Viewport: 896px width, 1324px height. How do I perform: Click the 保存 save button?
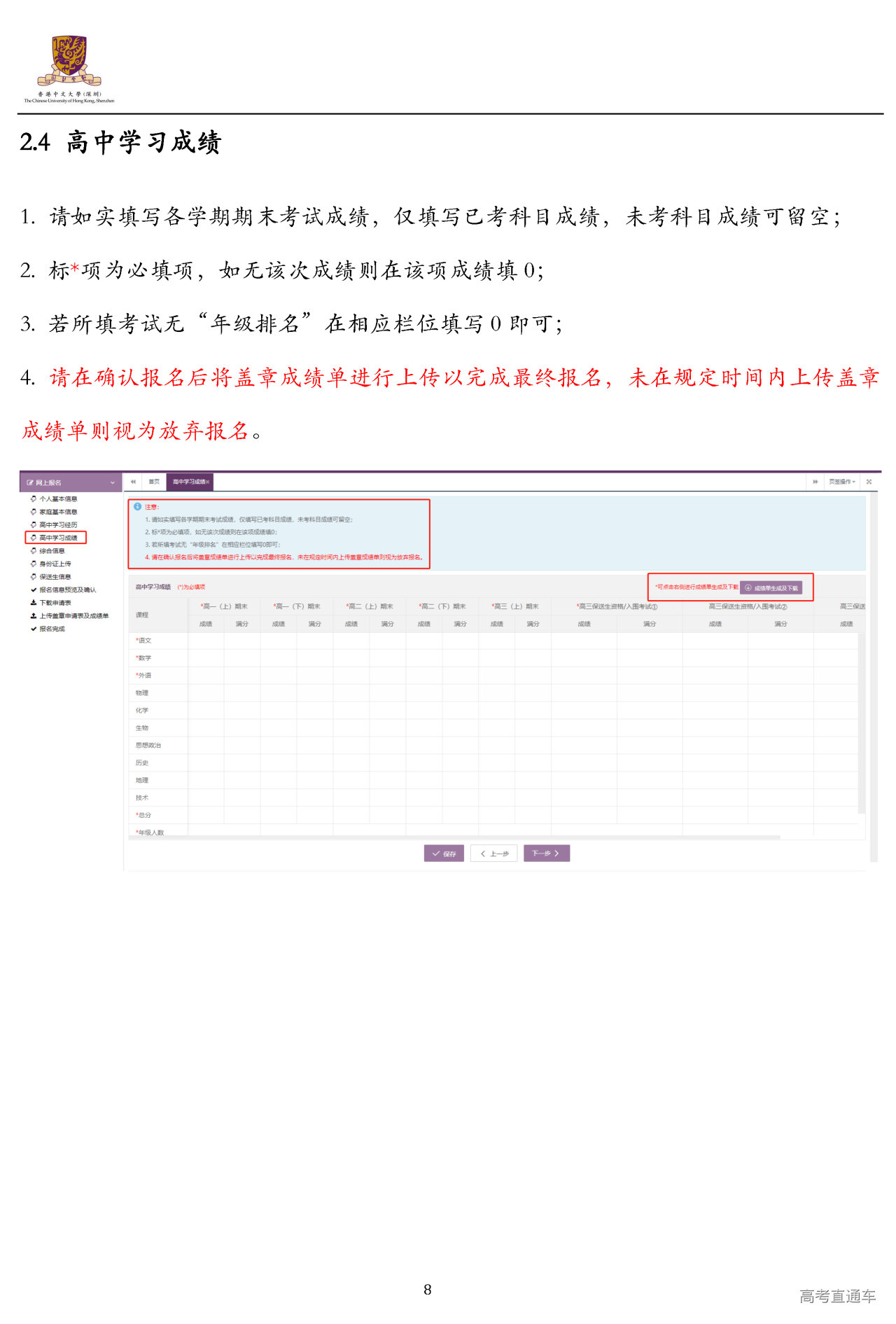tap(444, 853)
